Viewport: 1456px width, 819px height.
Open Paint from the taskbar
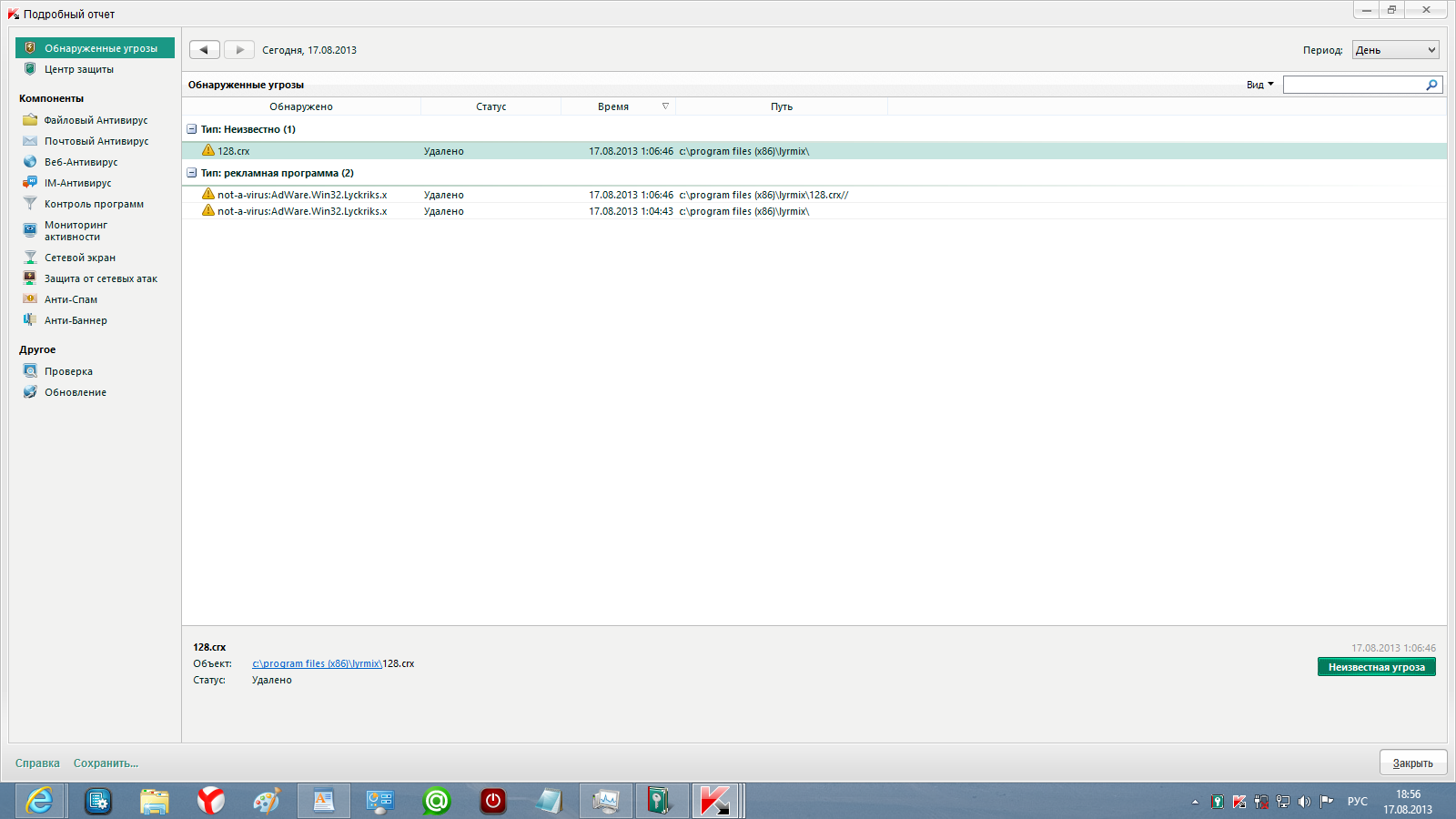pos(268,801)
